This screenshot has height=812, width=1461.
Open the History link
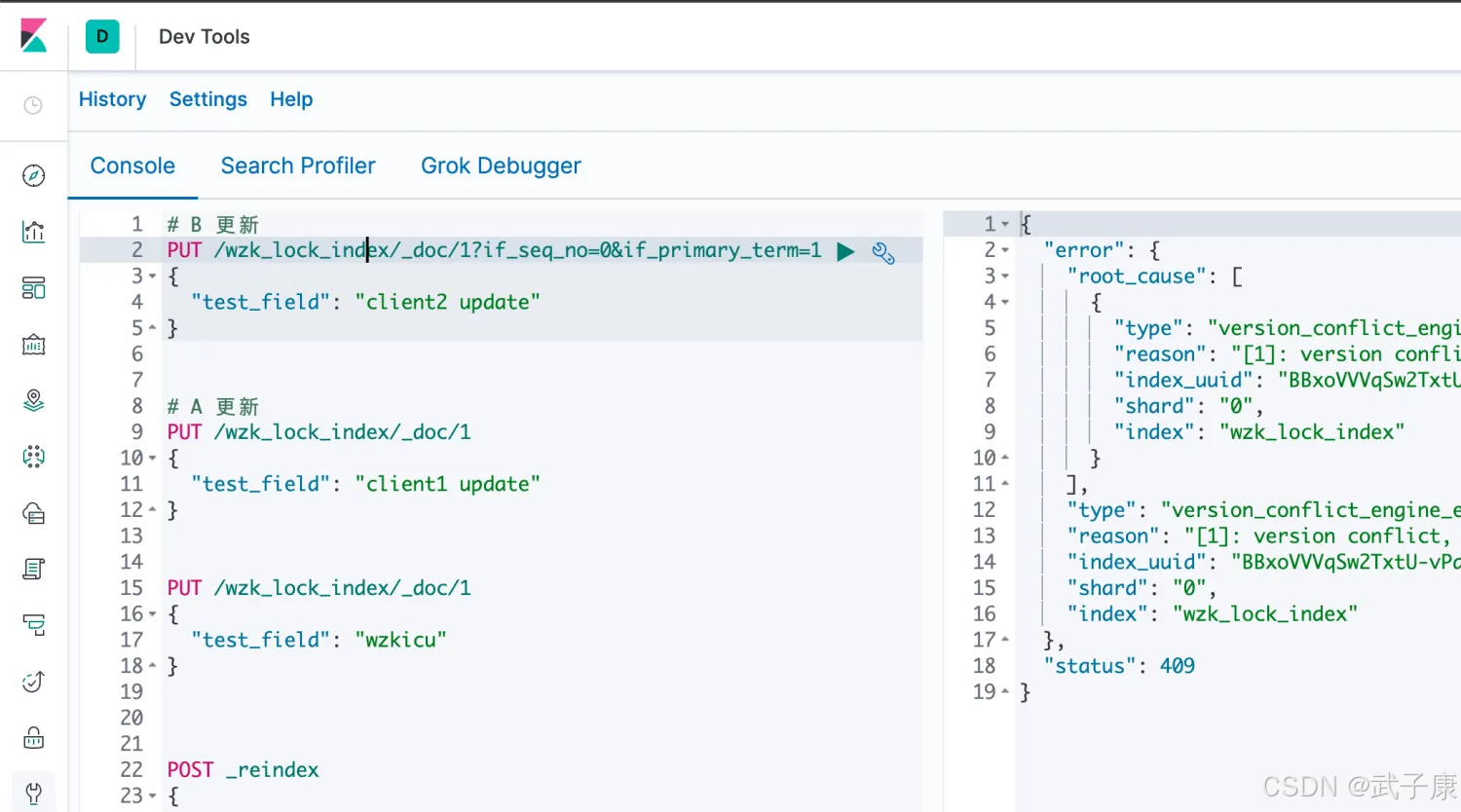click(112, 99)
